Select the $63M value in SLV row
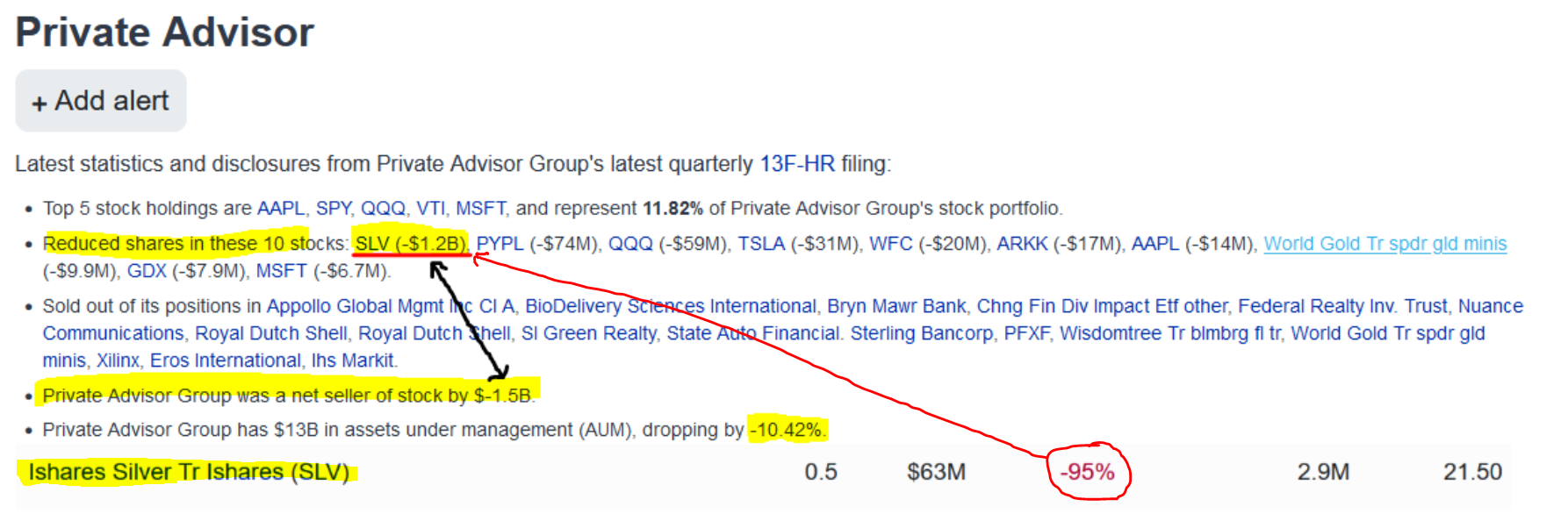The width and height of the screenshot is (1568, 521). point(936,472)
